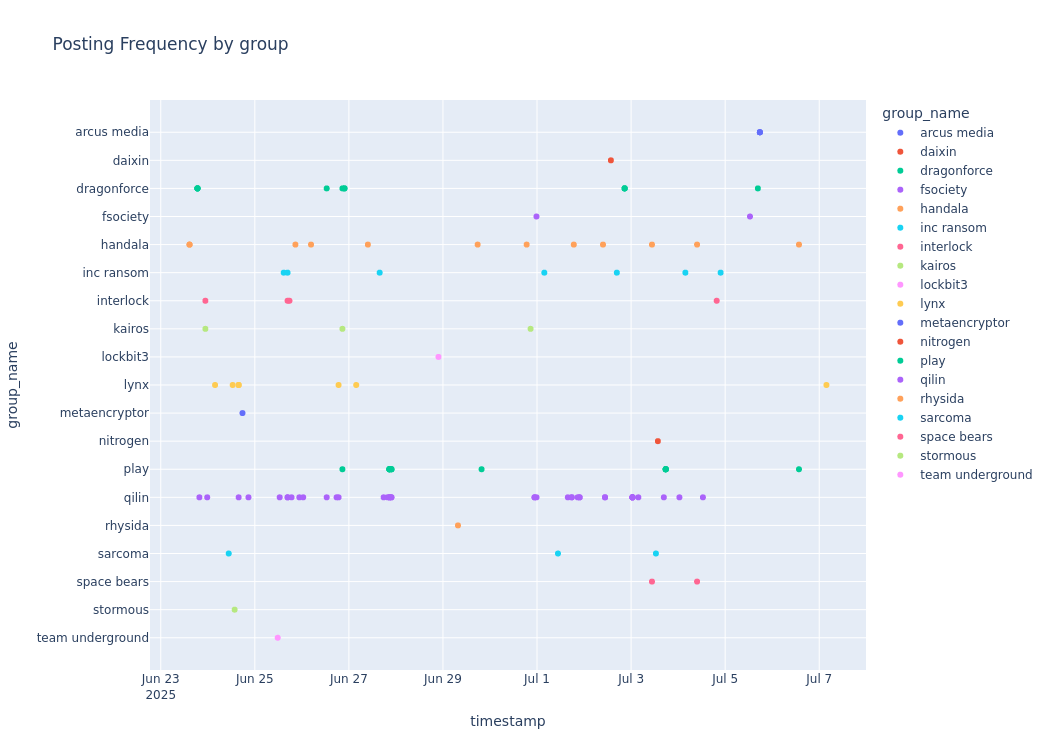1050x750 pixels.
Task: Select the stormous data point
Action: click(234, 610)
